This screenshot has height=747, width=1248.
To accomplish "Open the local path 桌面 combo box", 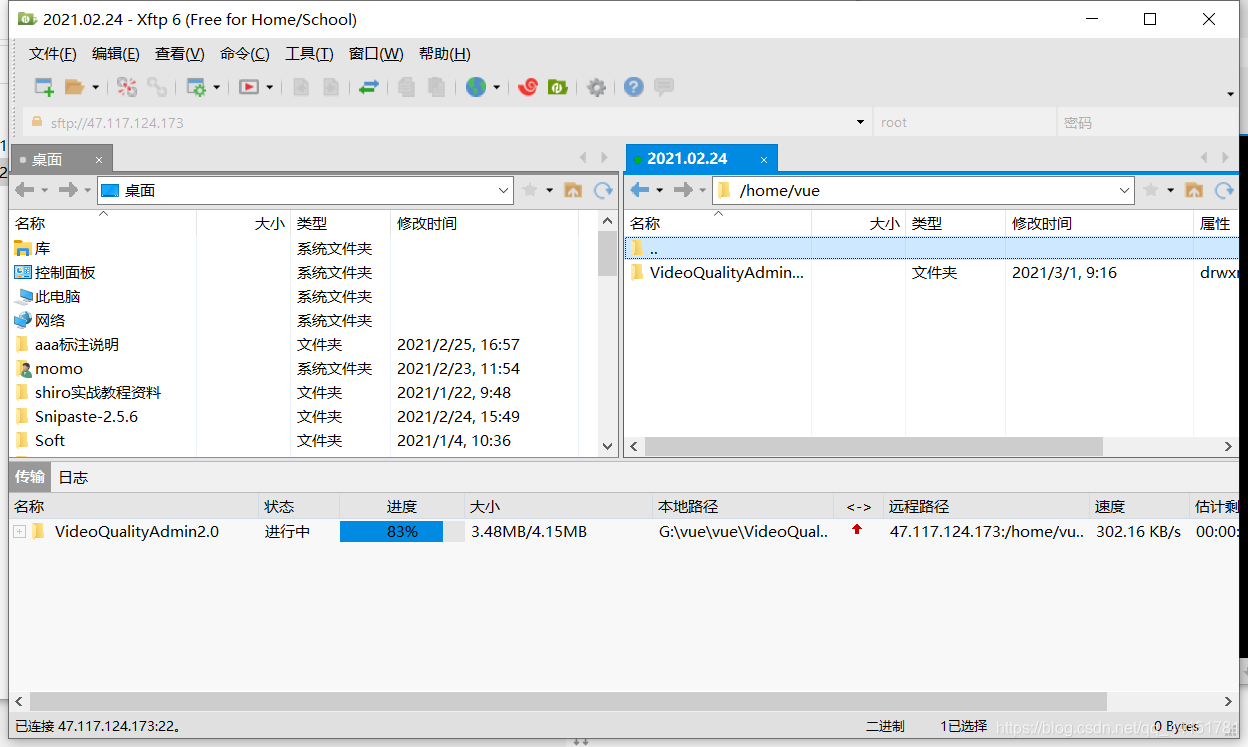I will [x=305, y=190].
